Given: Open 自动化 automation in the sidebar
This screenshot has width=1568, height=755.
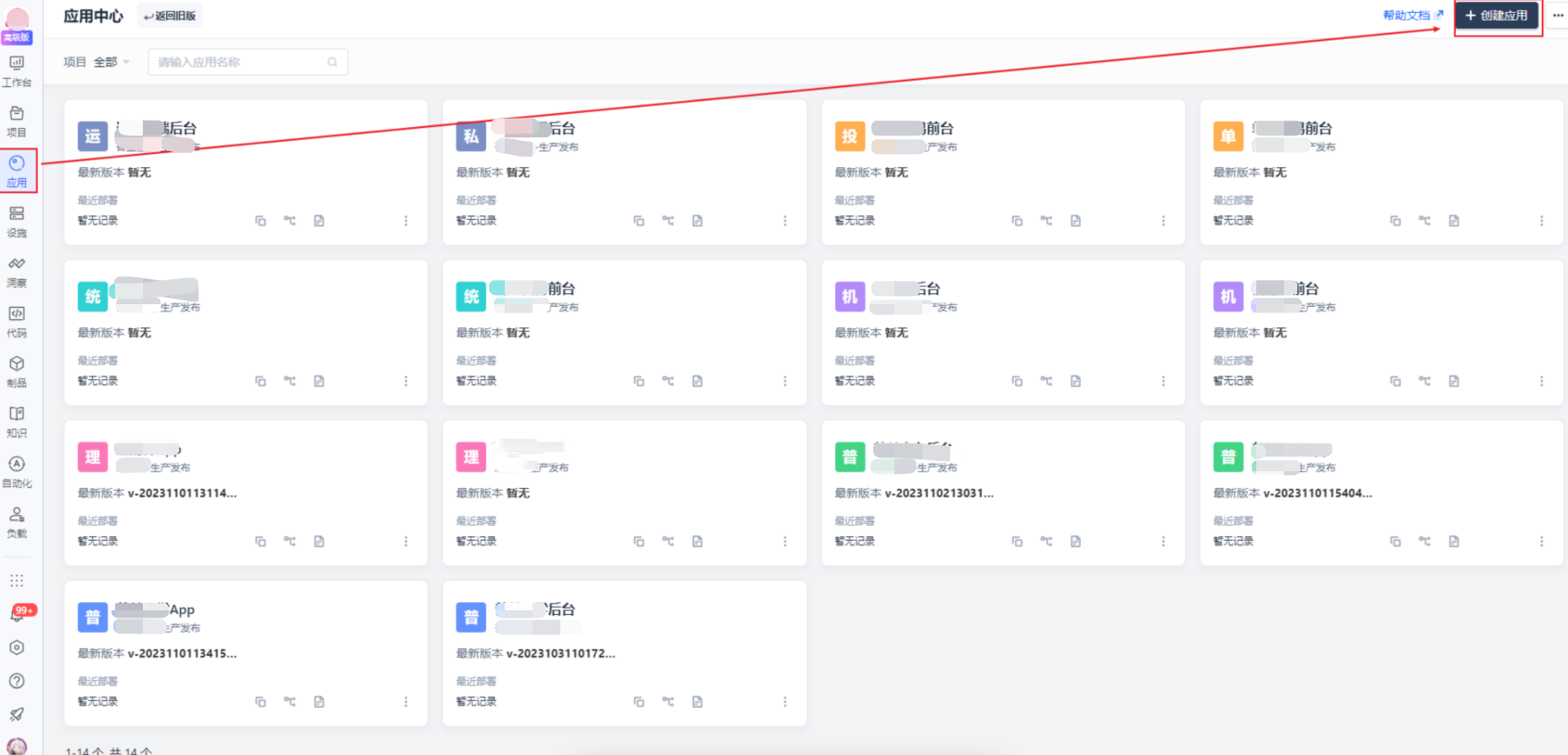Looking at the screenshot, I should point(17,472).
